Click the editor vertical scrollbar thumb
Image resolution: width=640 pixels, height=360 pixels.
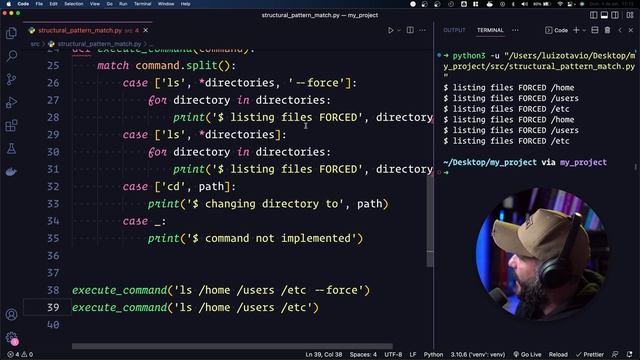[x=430, y=221]
